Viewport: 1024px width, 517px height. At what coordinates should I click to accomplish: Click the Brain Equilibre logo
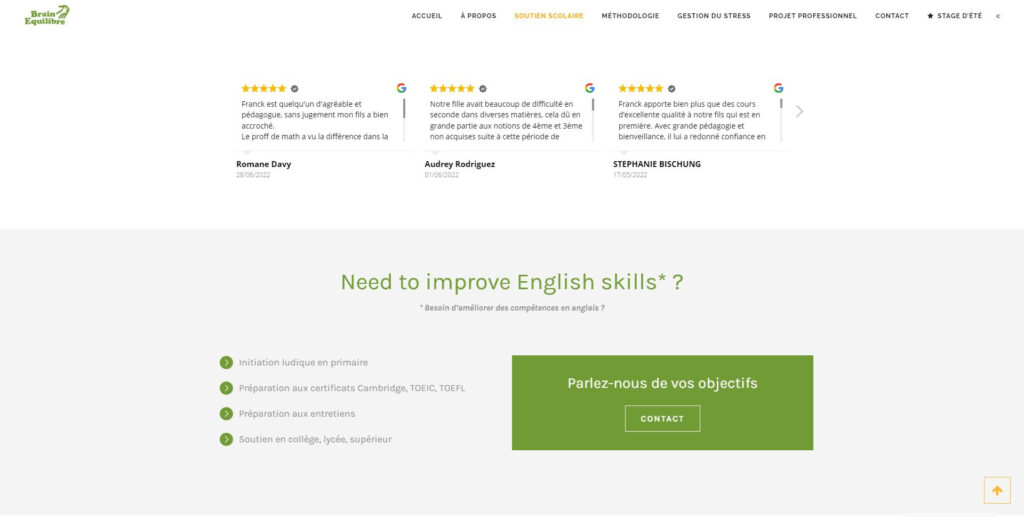click(47, 16)
